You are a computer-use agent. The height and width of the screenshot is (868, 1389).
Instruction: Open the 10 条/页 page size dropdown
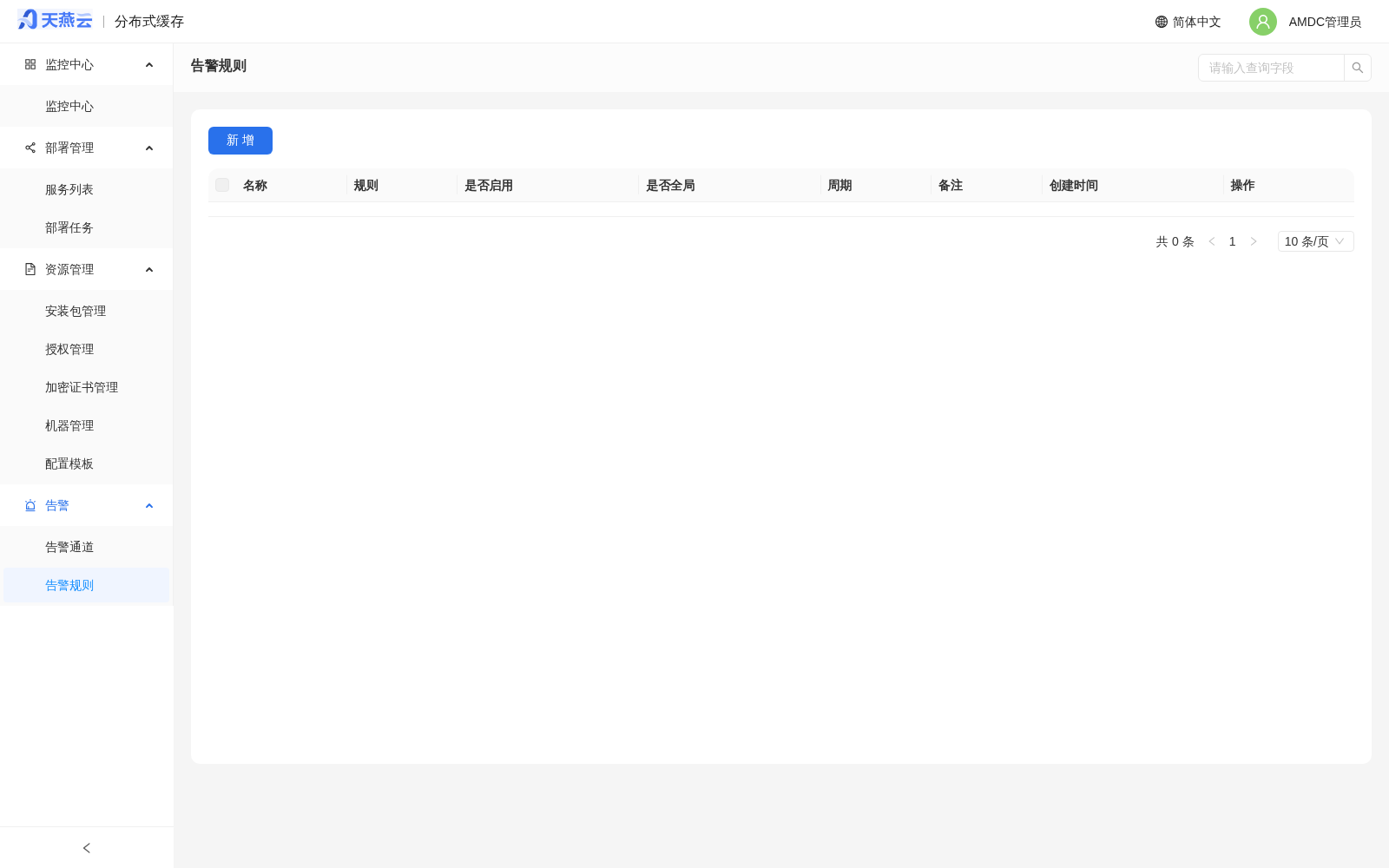tap(1315, 241)
